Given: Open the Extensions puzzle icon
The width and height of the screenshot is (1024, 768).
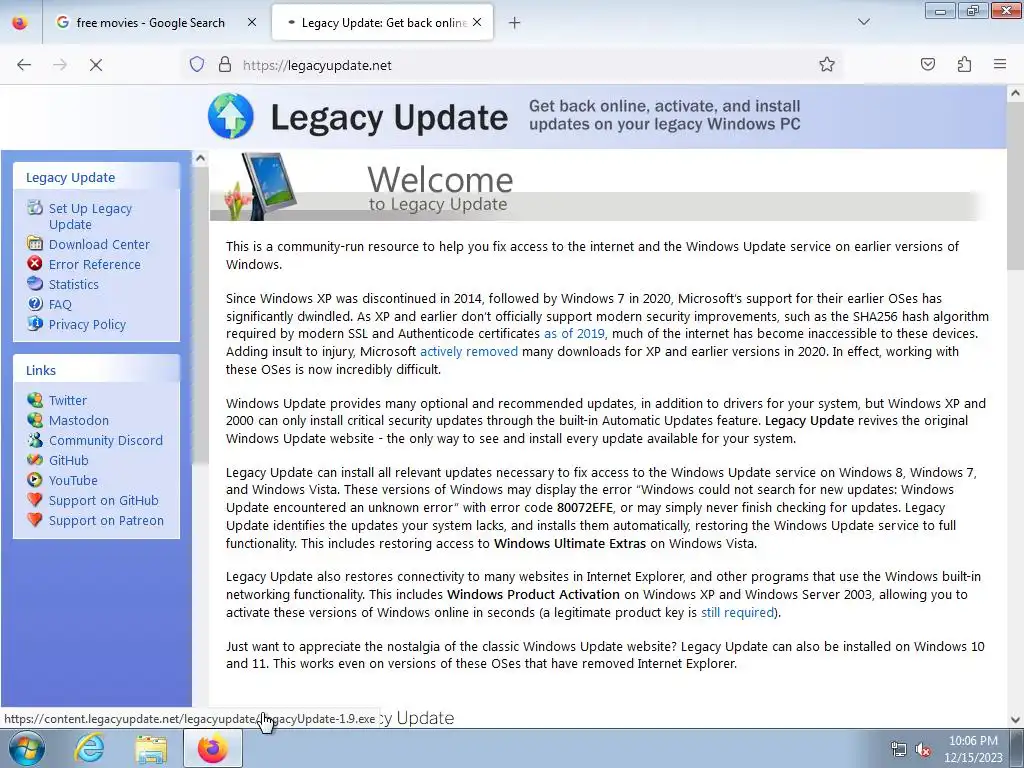Looking at the screenshot, I should click(964, 65).
